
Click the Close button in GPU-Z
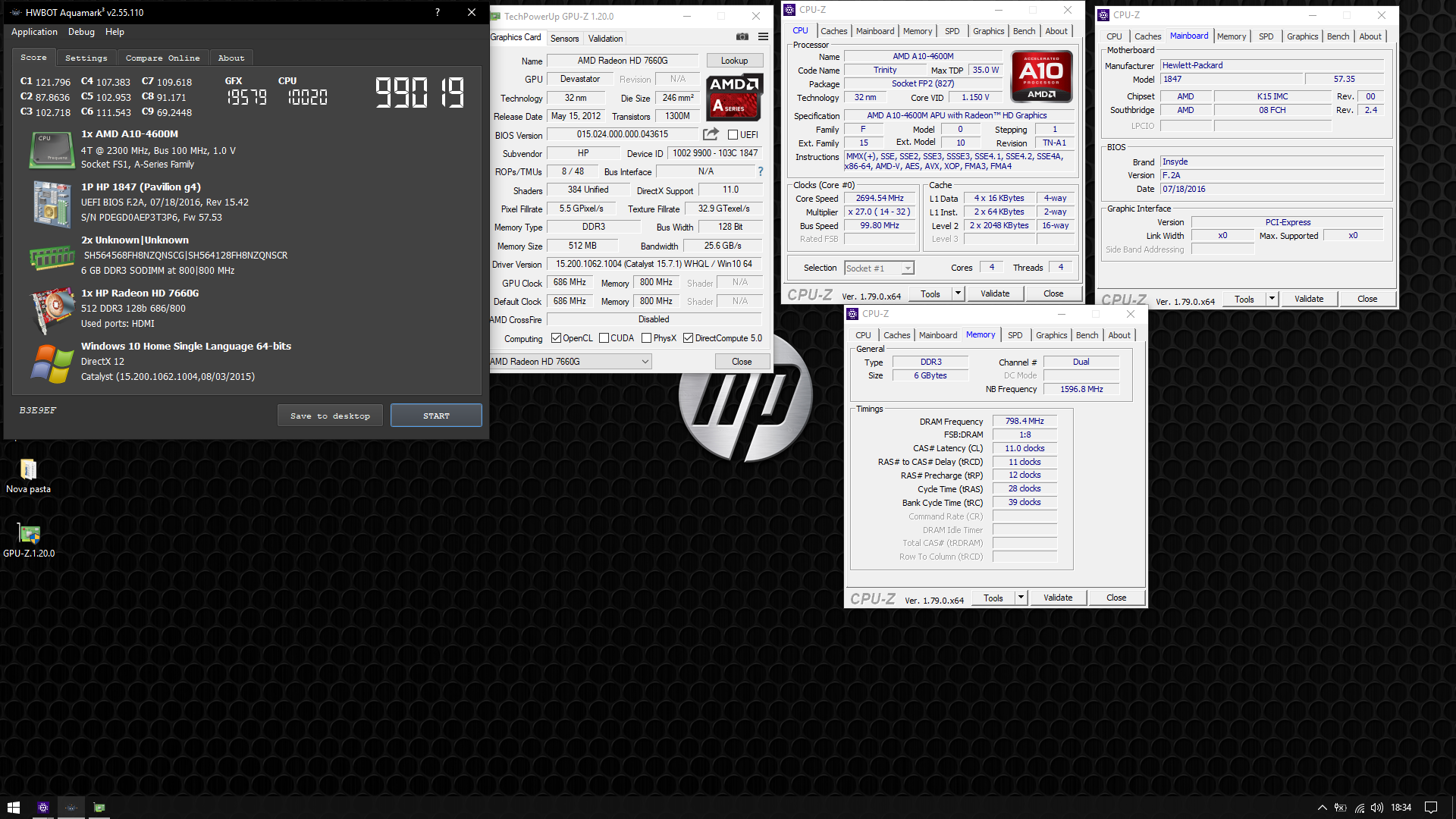[x=742, y=362]
